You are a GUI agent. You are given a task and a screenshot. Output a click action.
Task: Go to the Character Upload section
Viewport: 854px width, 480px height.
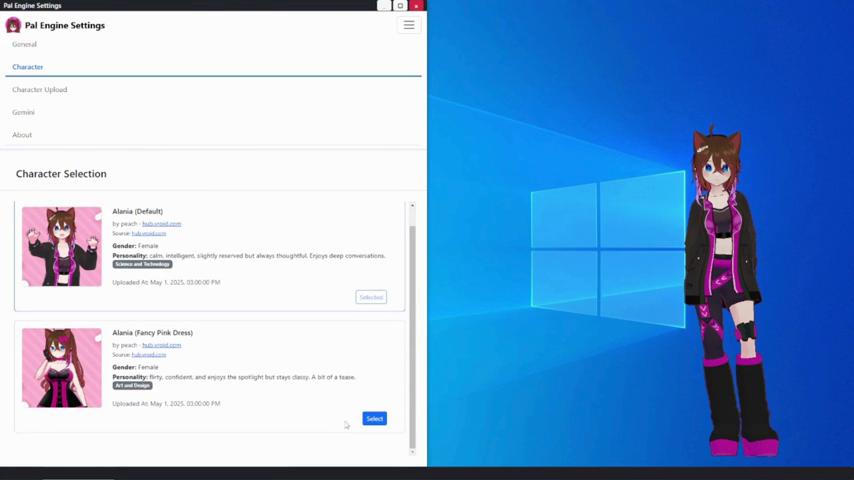(x=40, y=90)
